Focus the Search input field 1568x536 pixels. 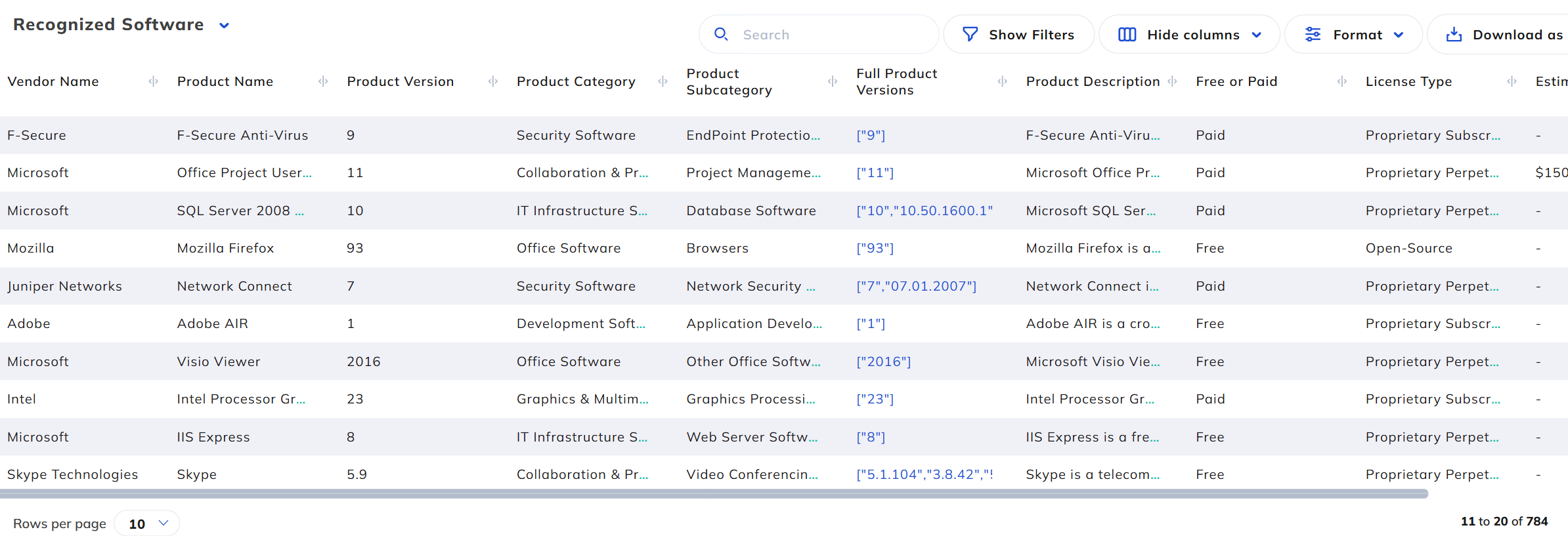819,34
